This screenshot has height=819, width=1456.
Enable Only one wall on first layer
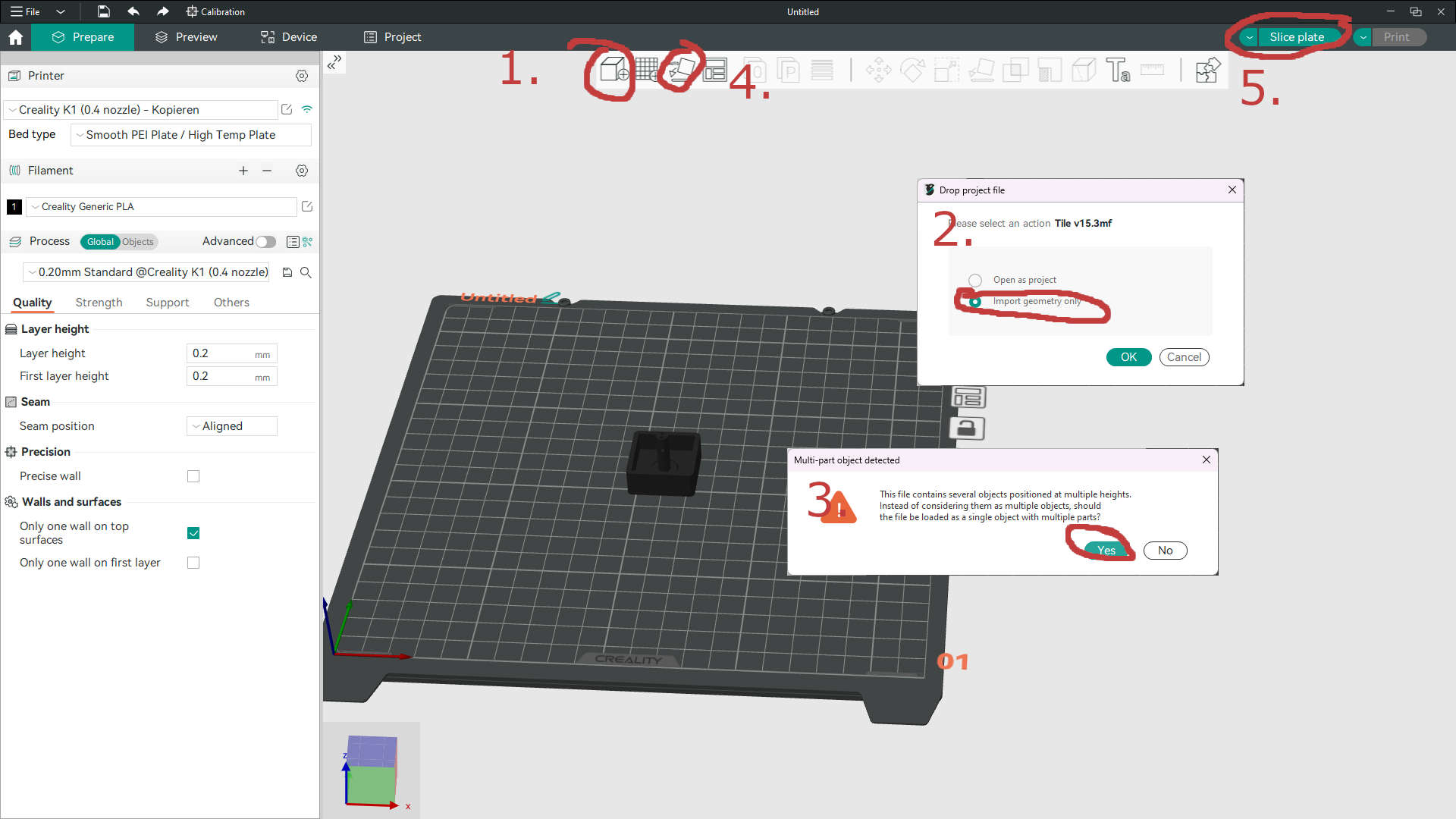coord(193,562)
